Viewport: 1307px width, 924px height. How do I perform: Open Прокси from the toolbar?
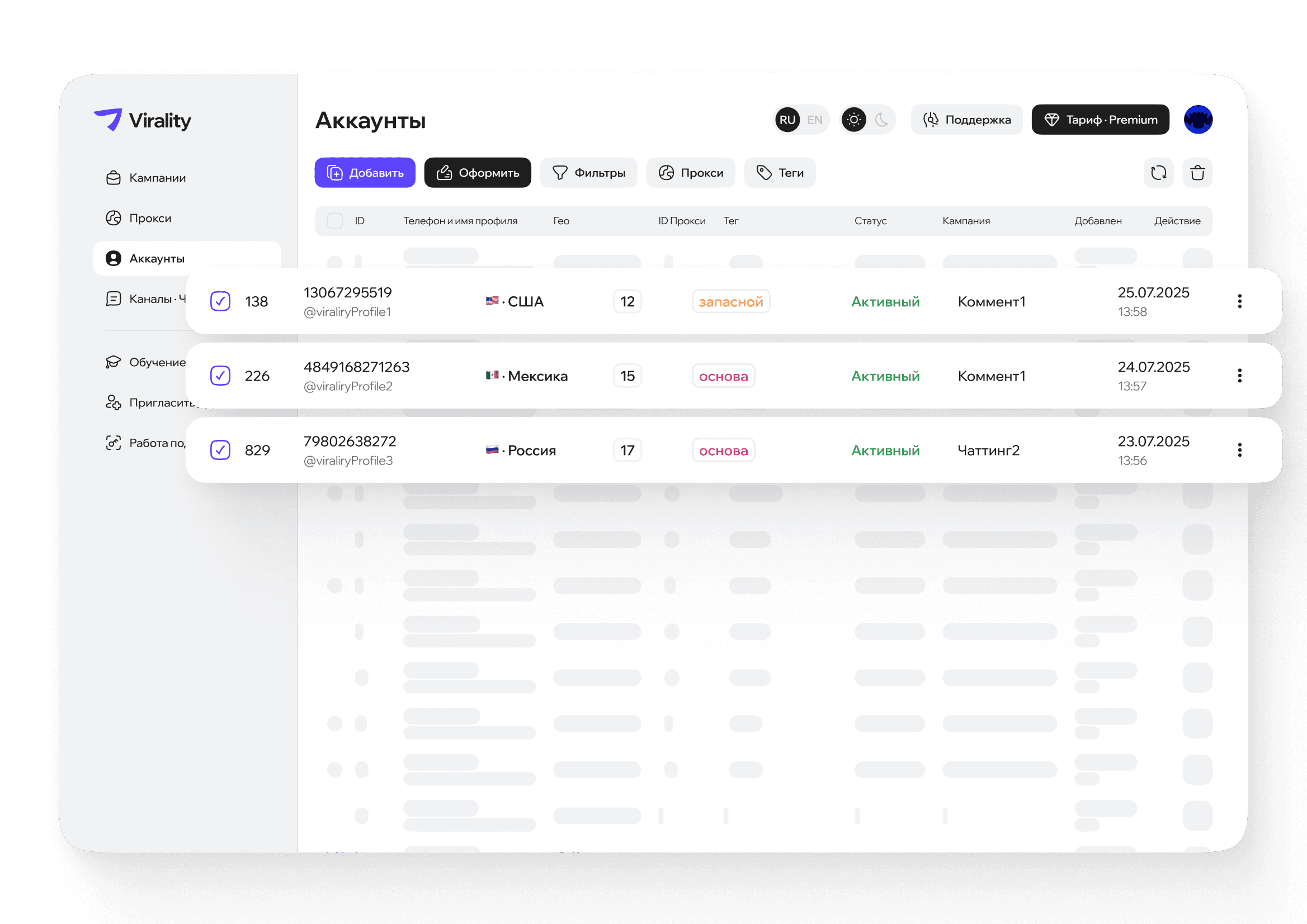[691, 172]
